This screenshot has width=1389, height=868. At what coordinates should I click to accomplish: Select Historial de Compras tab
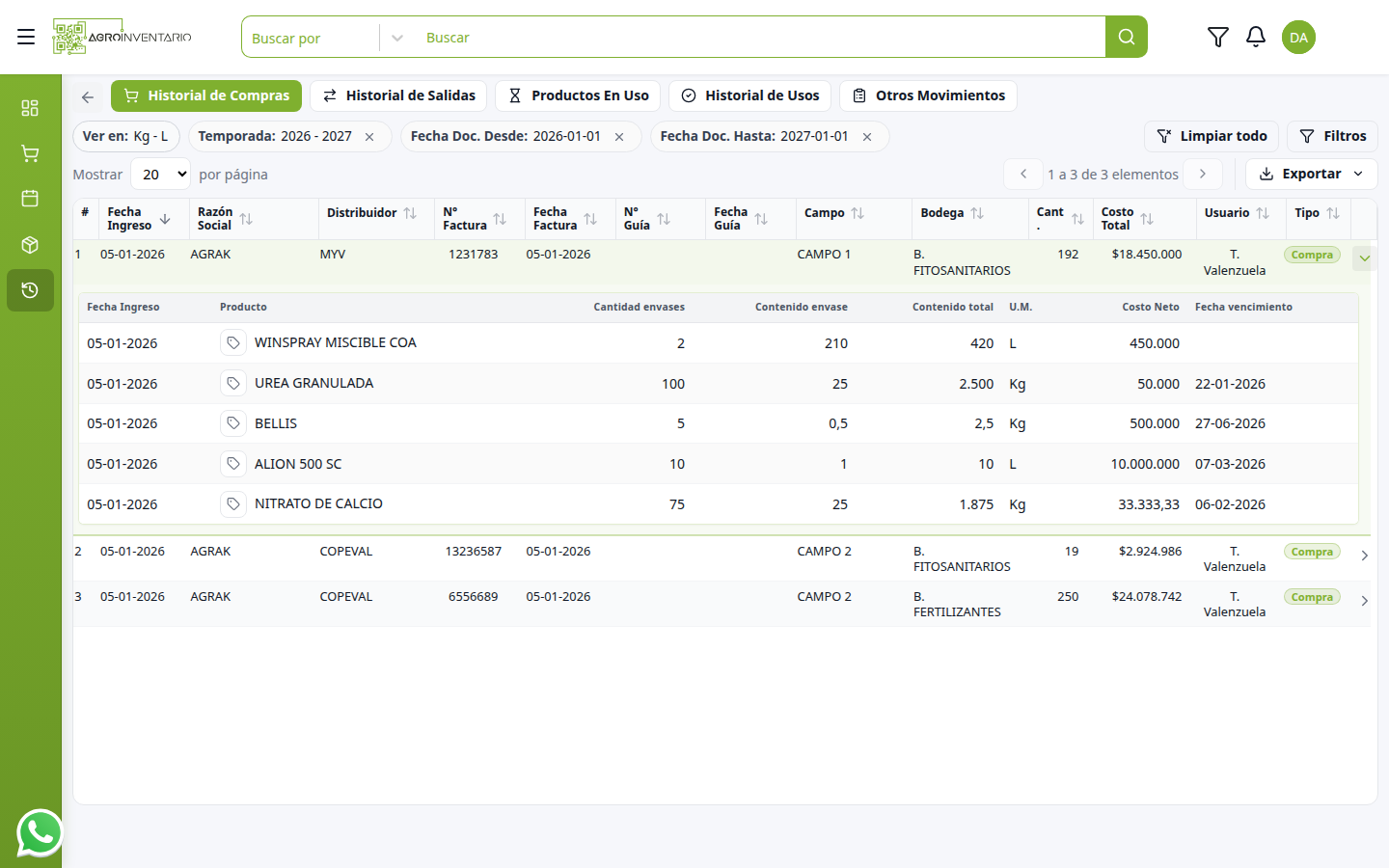(206, 95)
